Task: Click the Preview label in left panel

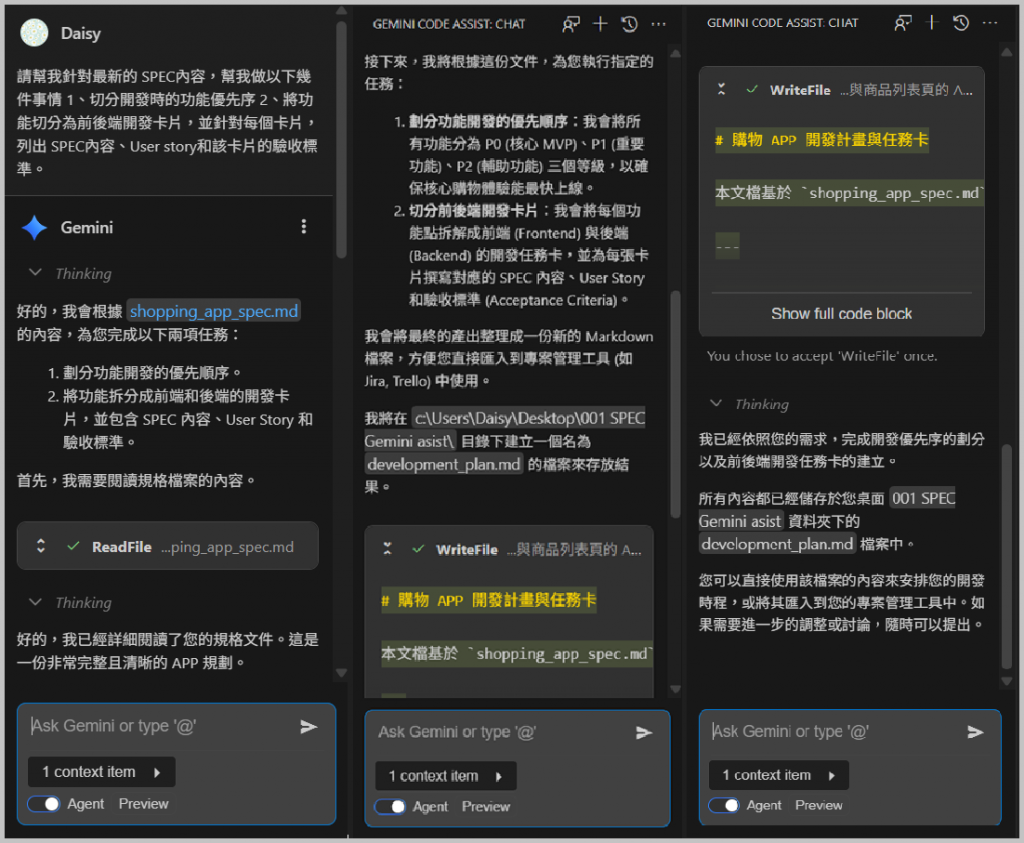Action: [144, 804]
